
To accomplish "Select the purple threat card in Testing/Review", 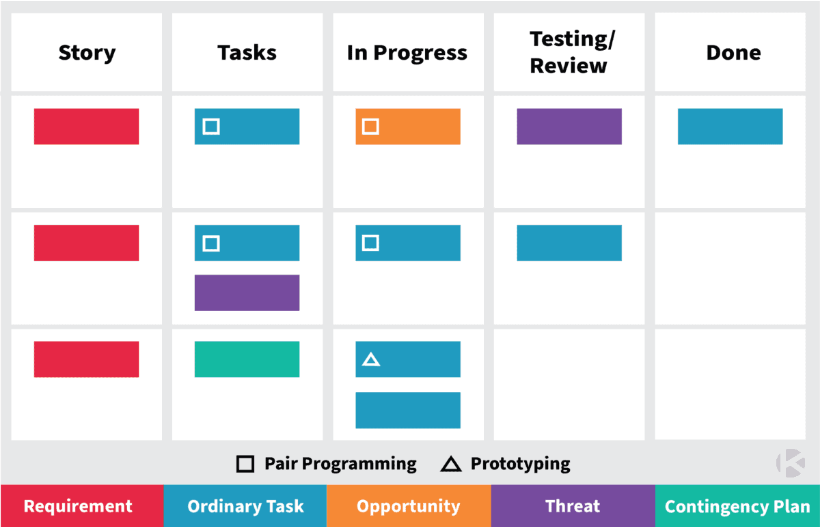I will coord(569,127).
